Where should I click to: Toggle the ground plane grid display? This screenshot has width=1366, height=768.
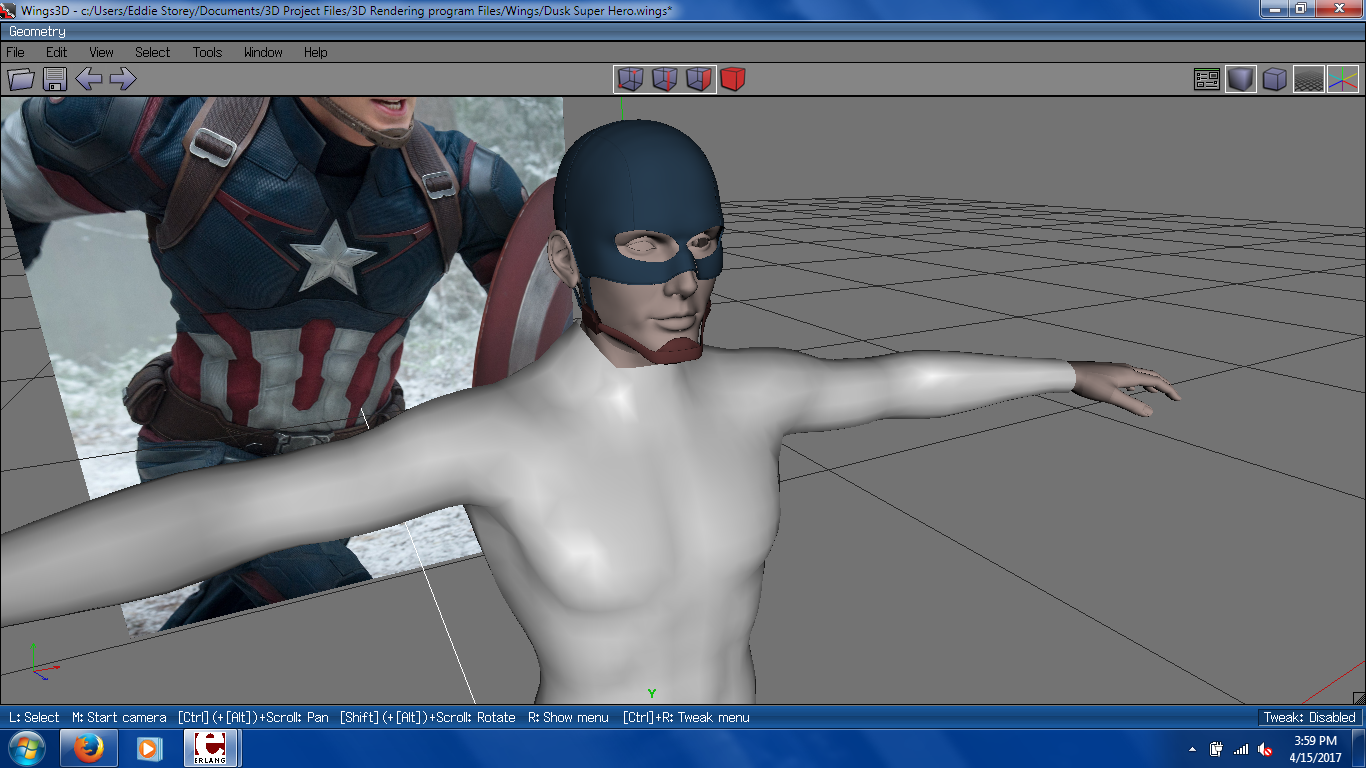(x=1309, y=79)
